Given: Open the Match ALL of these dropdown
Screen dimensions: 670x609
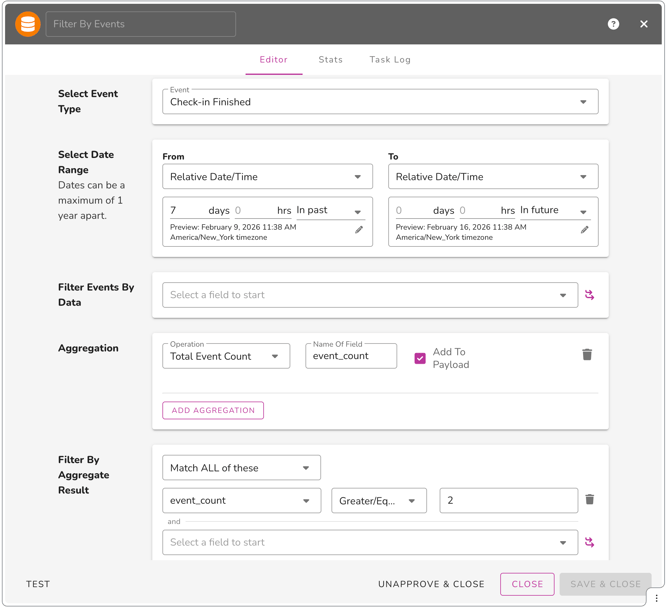Looking at the screenshot, I should tap(241, 468).
